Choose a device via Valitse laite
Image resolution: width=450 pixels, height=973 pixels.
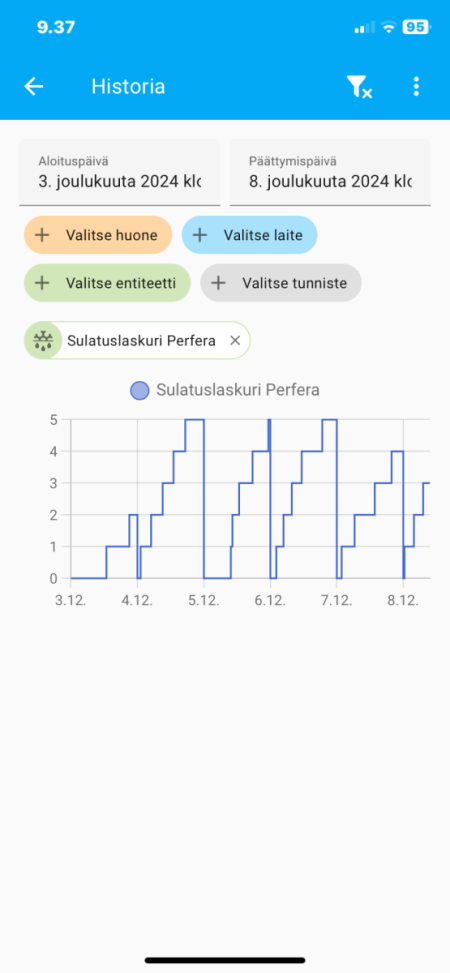[x=250, y=235]
